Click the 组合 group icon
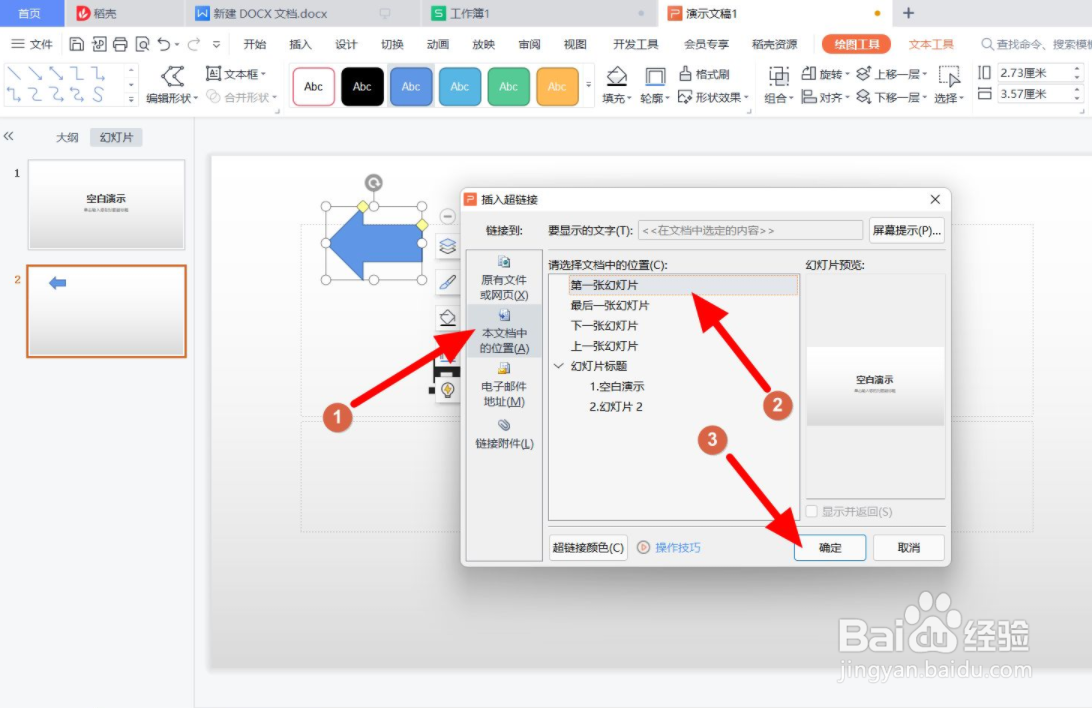Screen dimensions: 1092x708 (779, 76)
